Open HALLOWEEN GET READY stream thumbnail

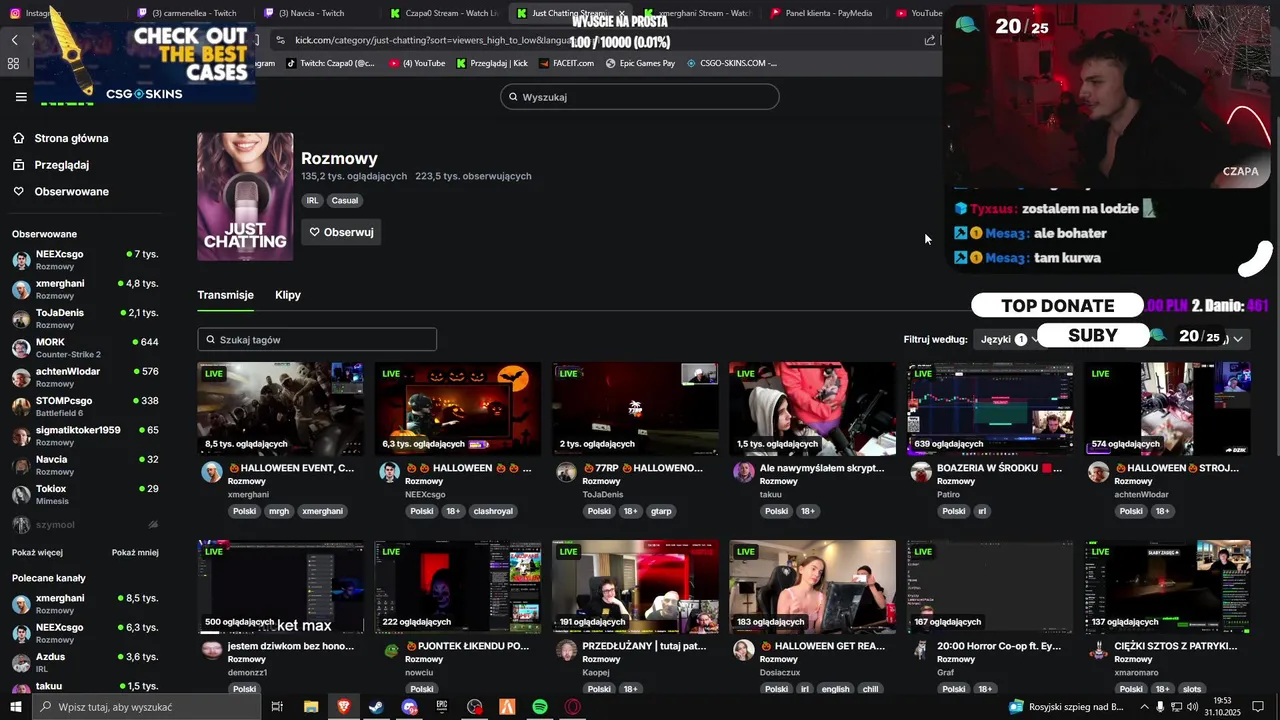tap(812, 587)
